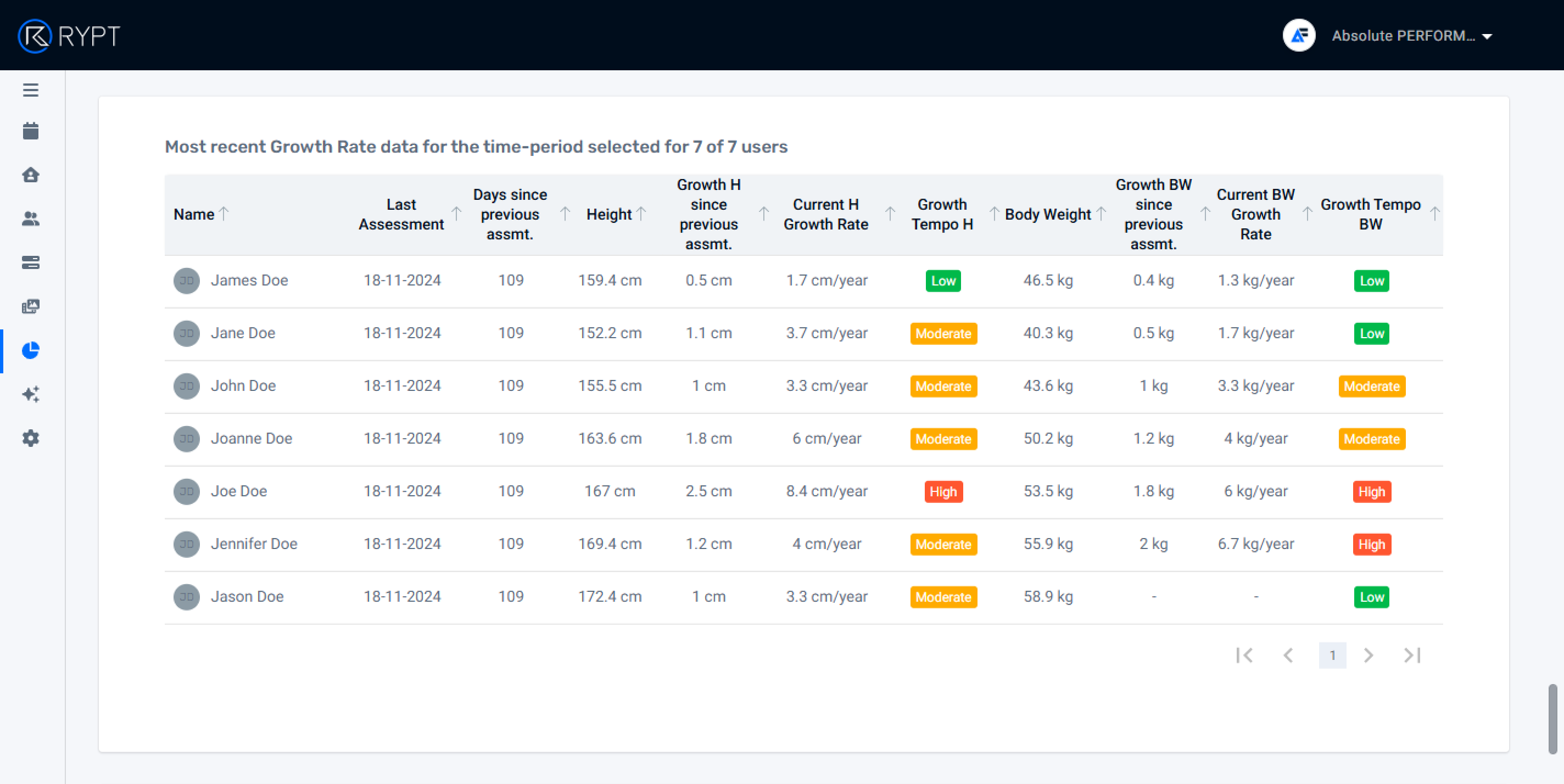The height and width of the screenshot is (784, 1564).
Task: Click the home icon in sidebar
Action: coord(30,175)
